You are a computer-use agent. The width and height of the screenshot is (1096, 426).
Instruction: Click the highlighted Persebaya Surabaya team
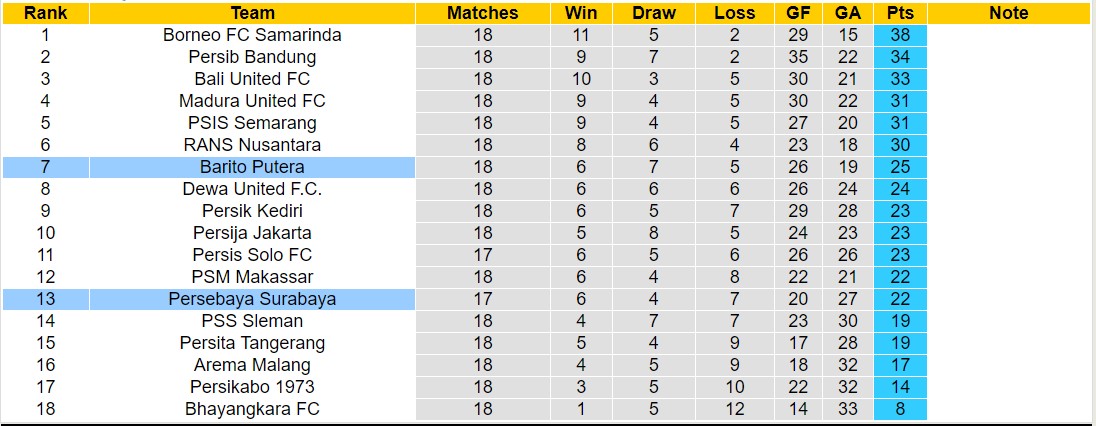[x=252, y=299]
